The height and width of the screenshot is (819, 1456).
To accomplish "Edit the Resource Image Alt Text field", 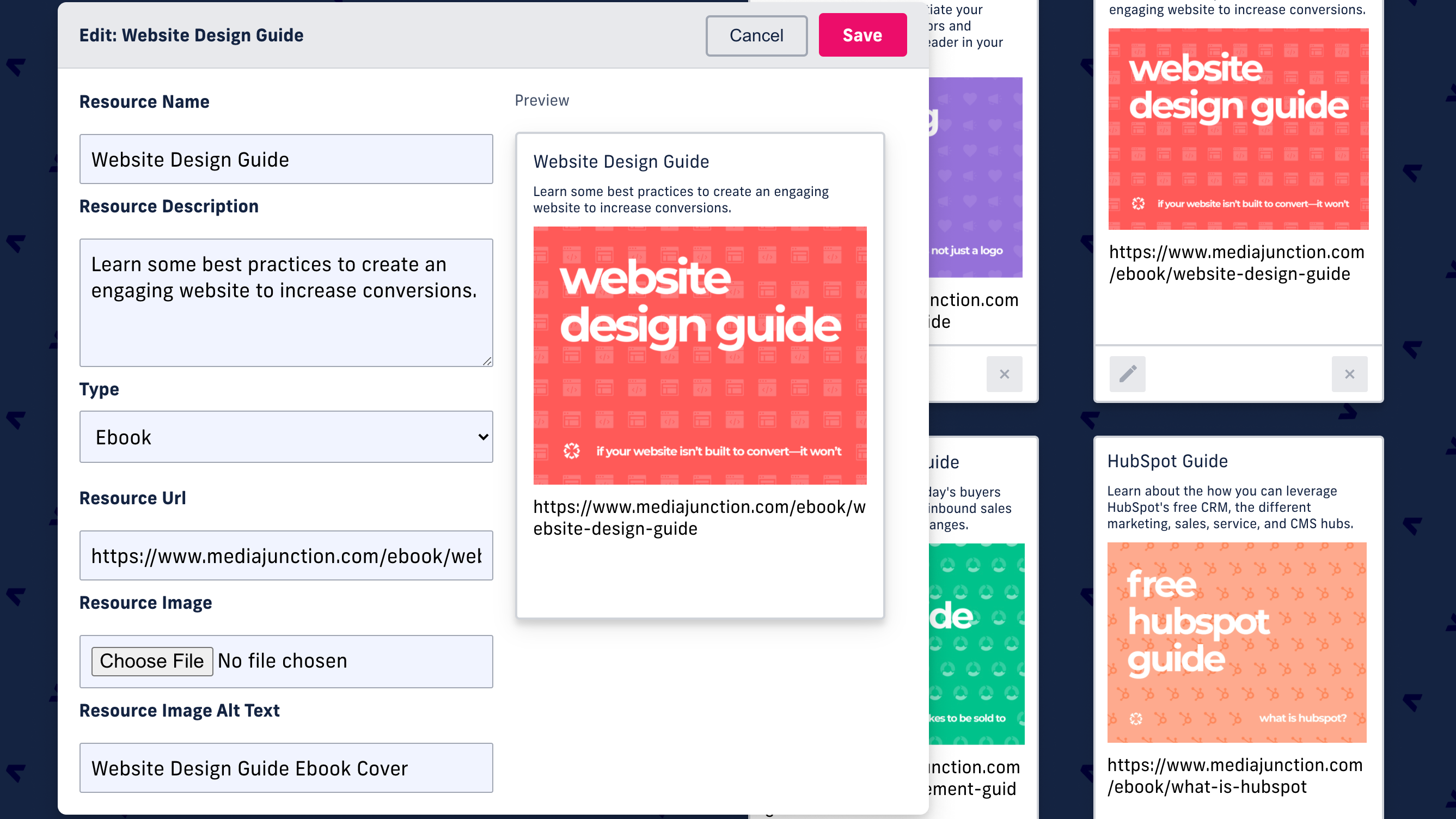I will click(x=286, y=768).
